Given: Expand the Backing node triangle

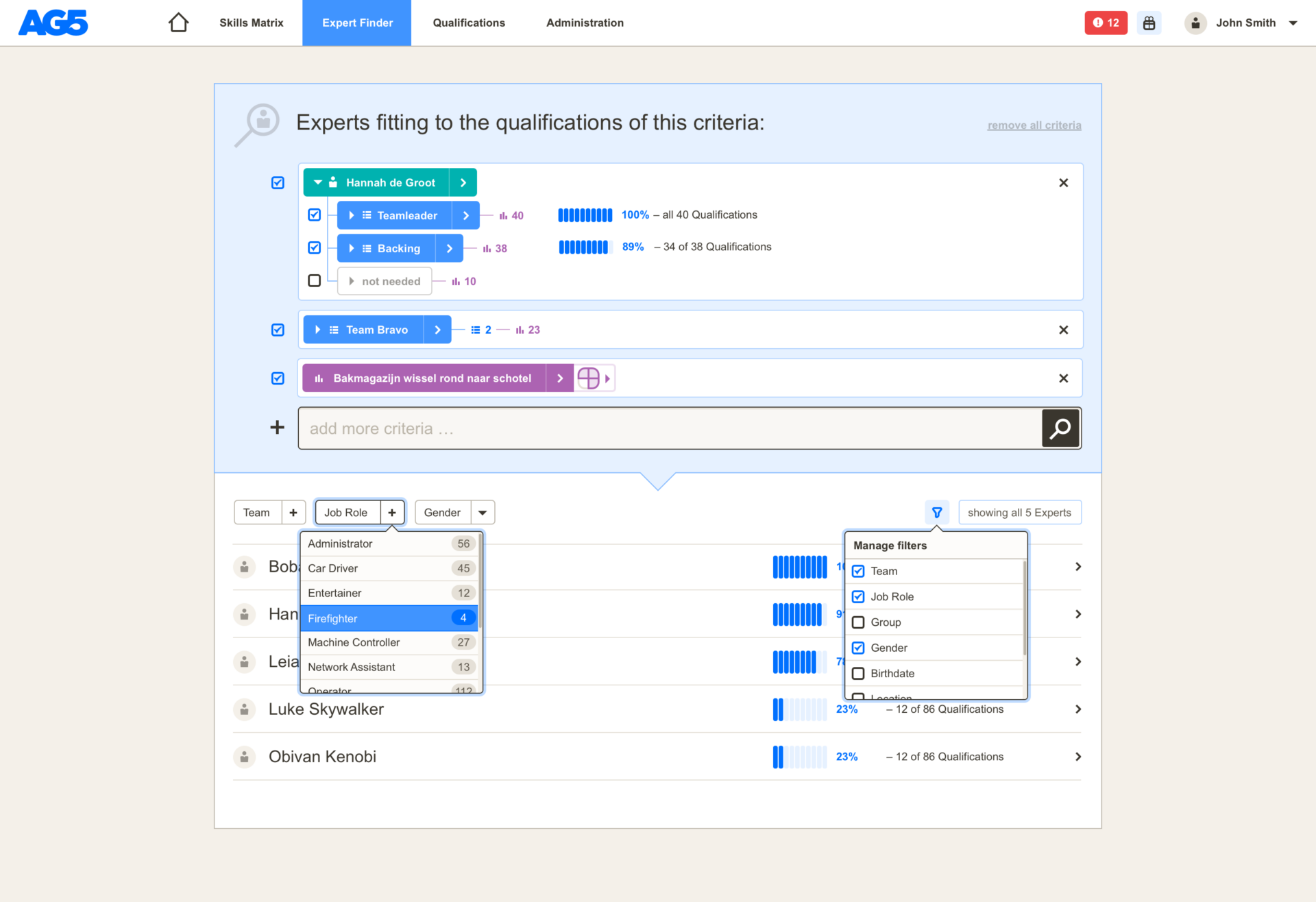Looking at the screenshot, I should (351, 248).
